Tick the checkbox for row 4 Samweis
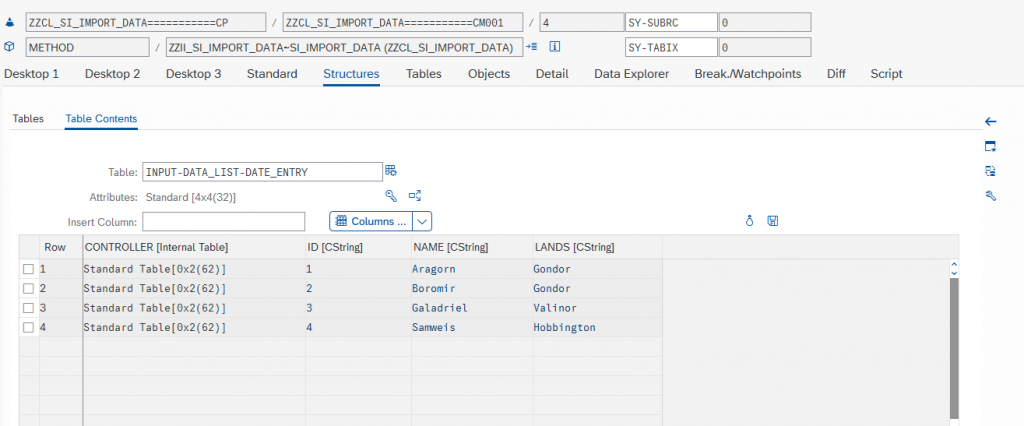 [x=28, y=328]
